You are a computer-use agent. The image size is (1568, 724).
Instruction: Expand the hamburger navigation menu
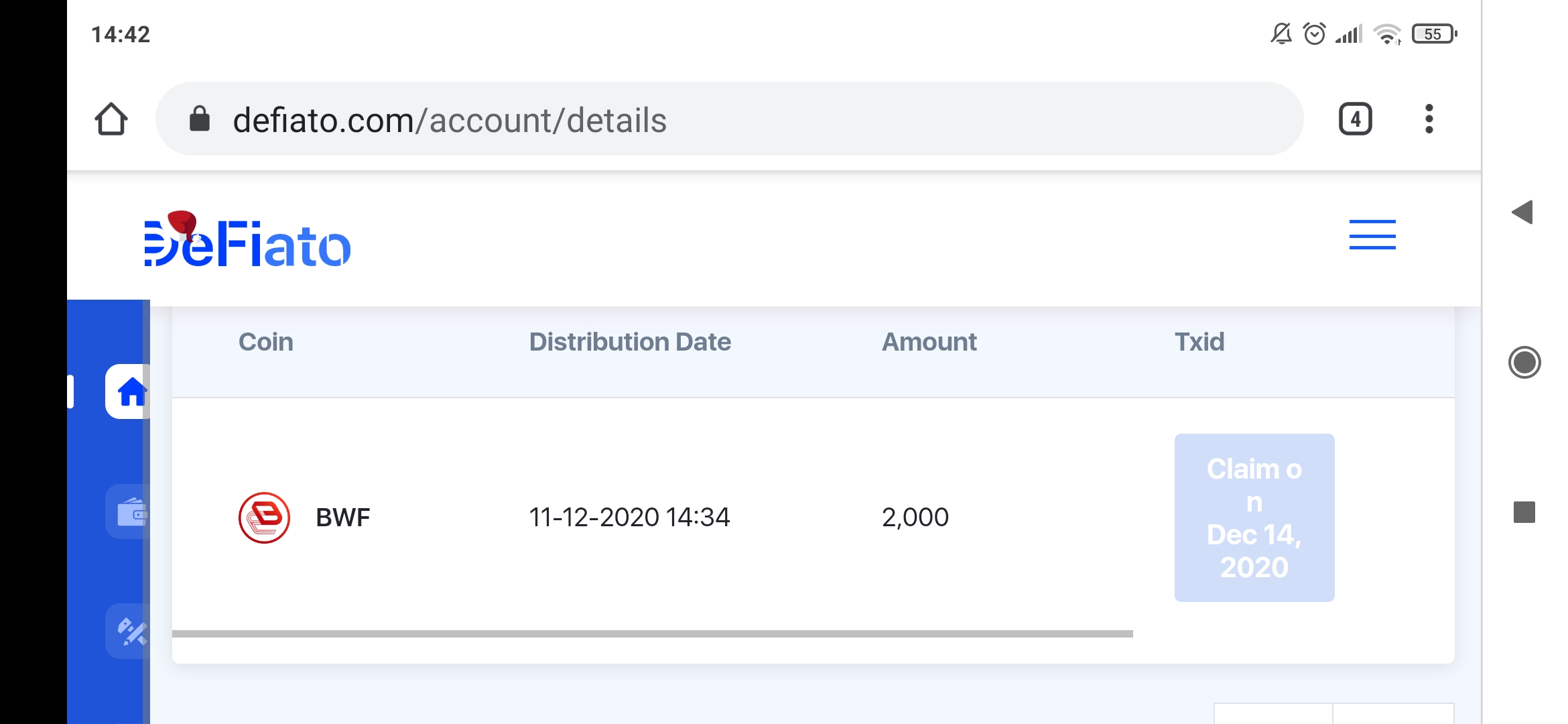tap(1372, 235)
